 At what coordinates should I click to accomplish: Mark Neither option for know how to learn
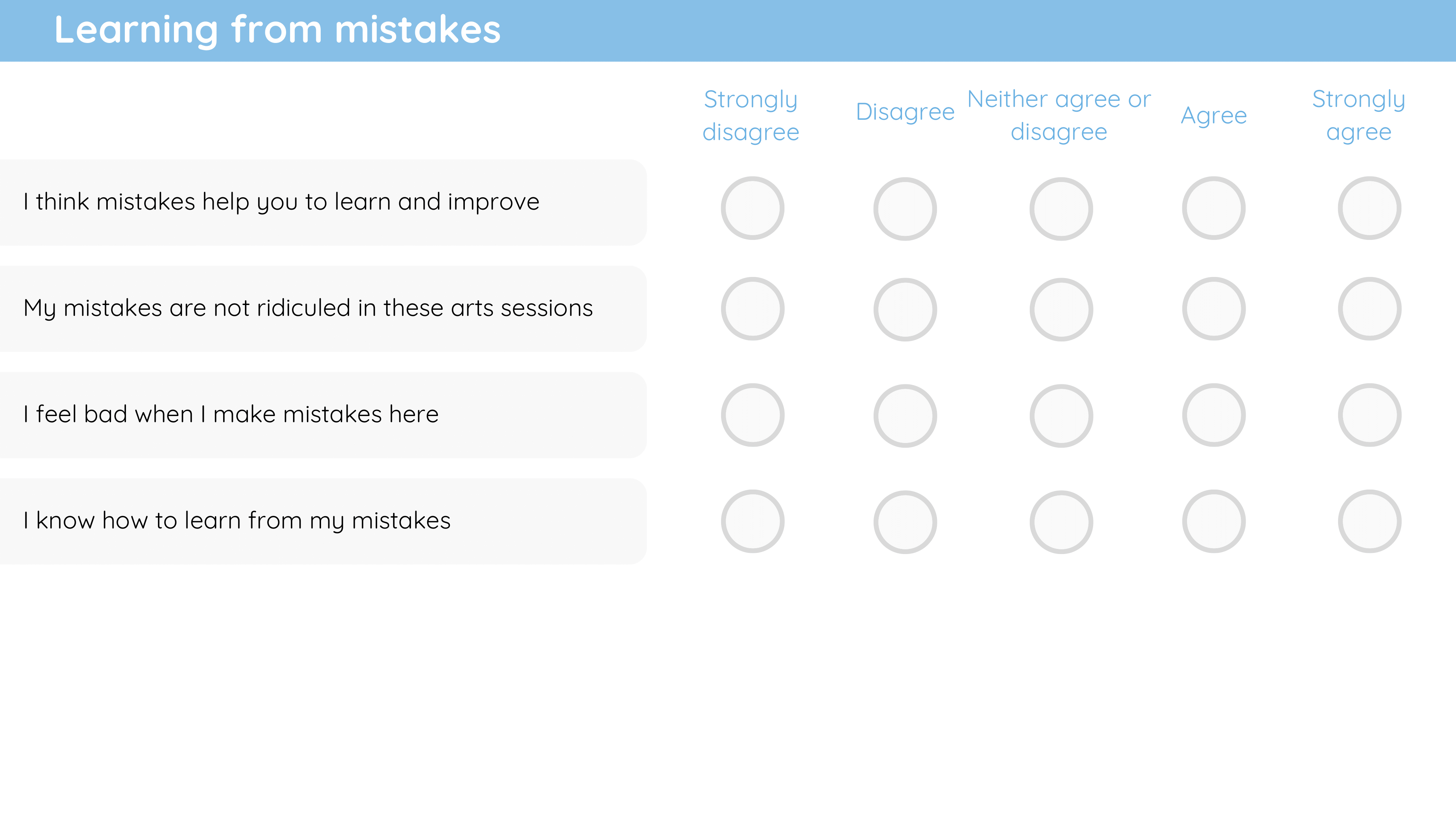1061,522
